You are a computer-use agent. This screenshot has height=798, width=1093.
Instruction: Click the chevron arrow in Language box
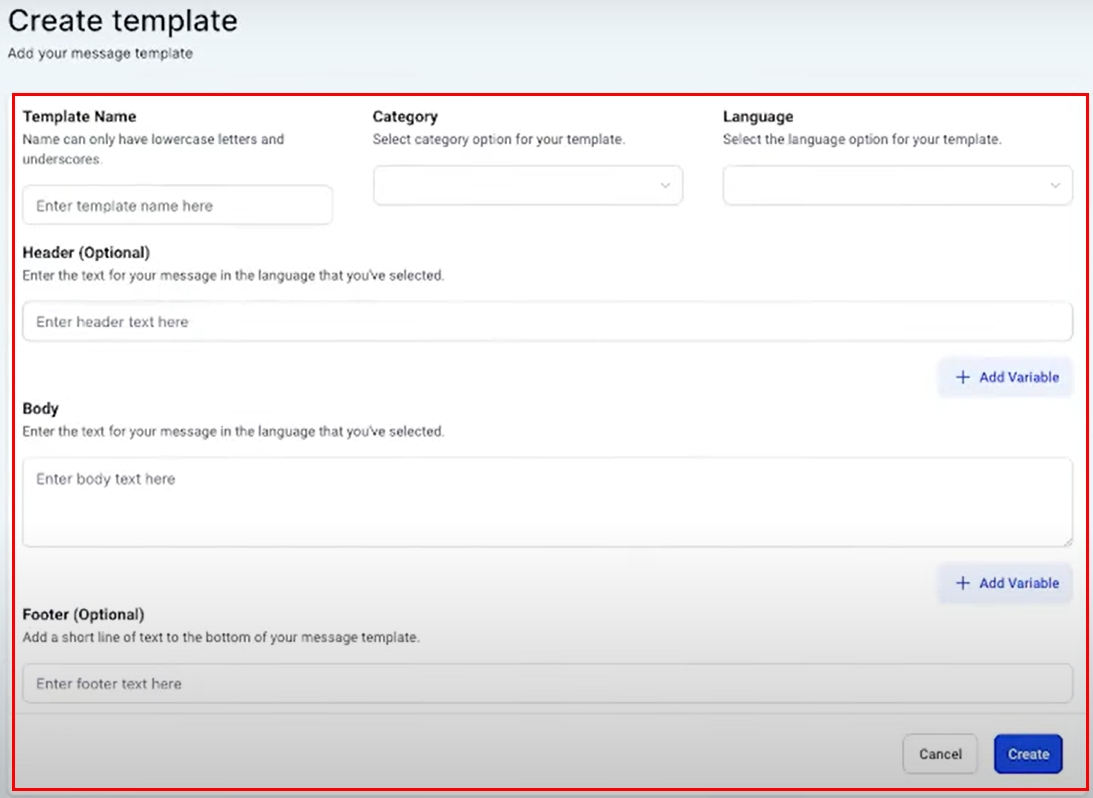click(x=1055, y=186)
